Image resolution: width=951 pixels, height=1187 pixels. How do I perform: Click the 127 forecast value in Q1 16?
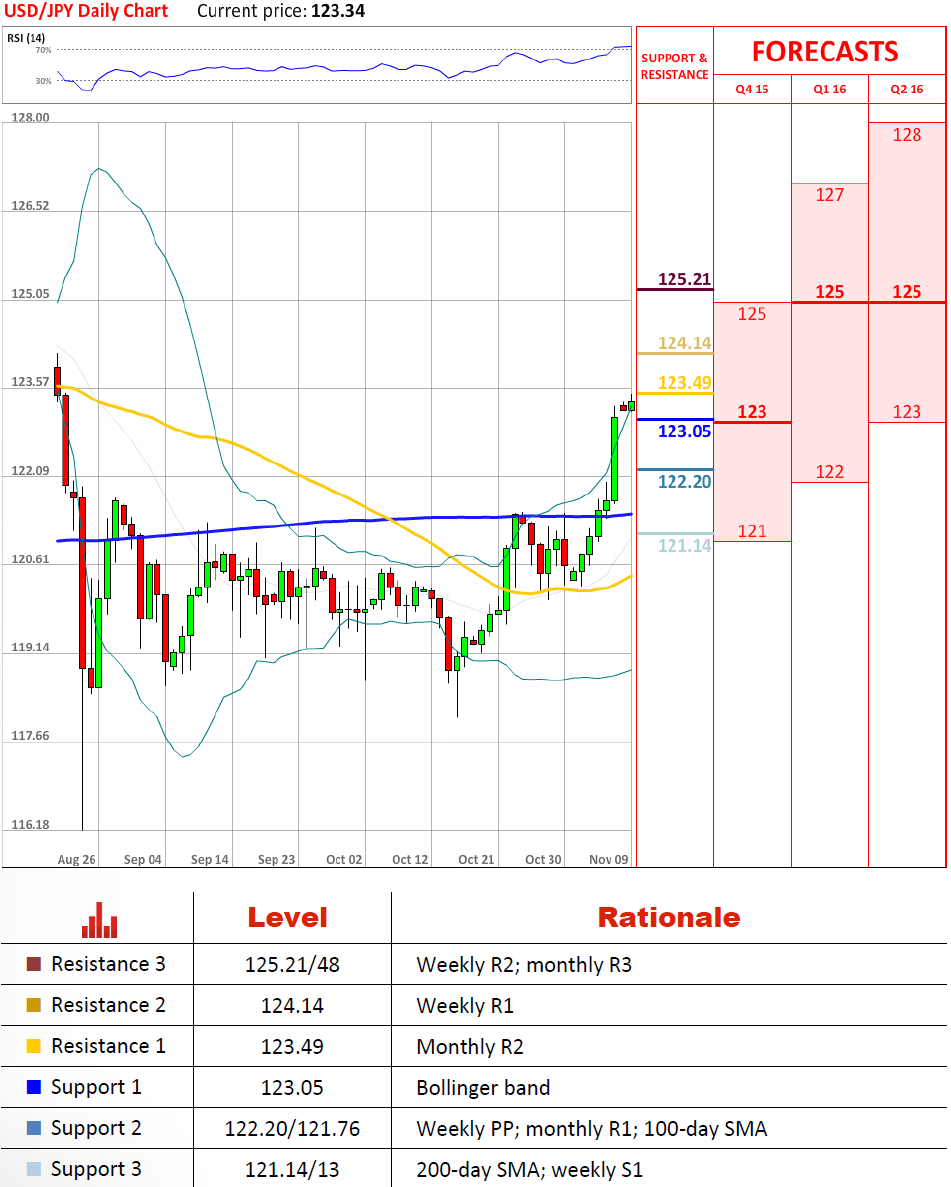830,195
